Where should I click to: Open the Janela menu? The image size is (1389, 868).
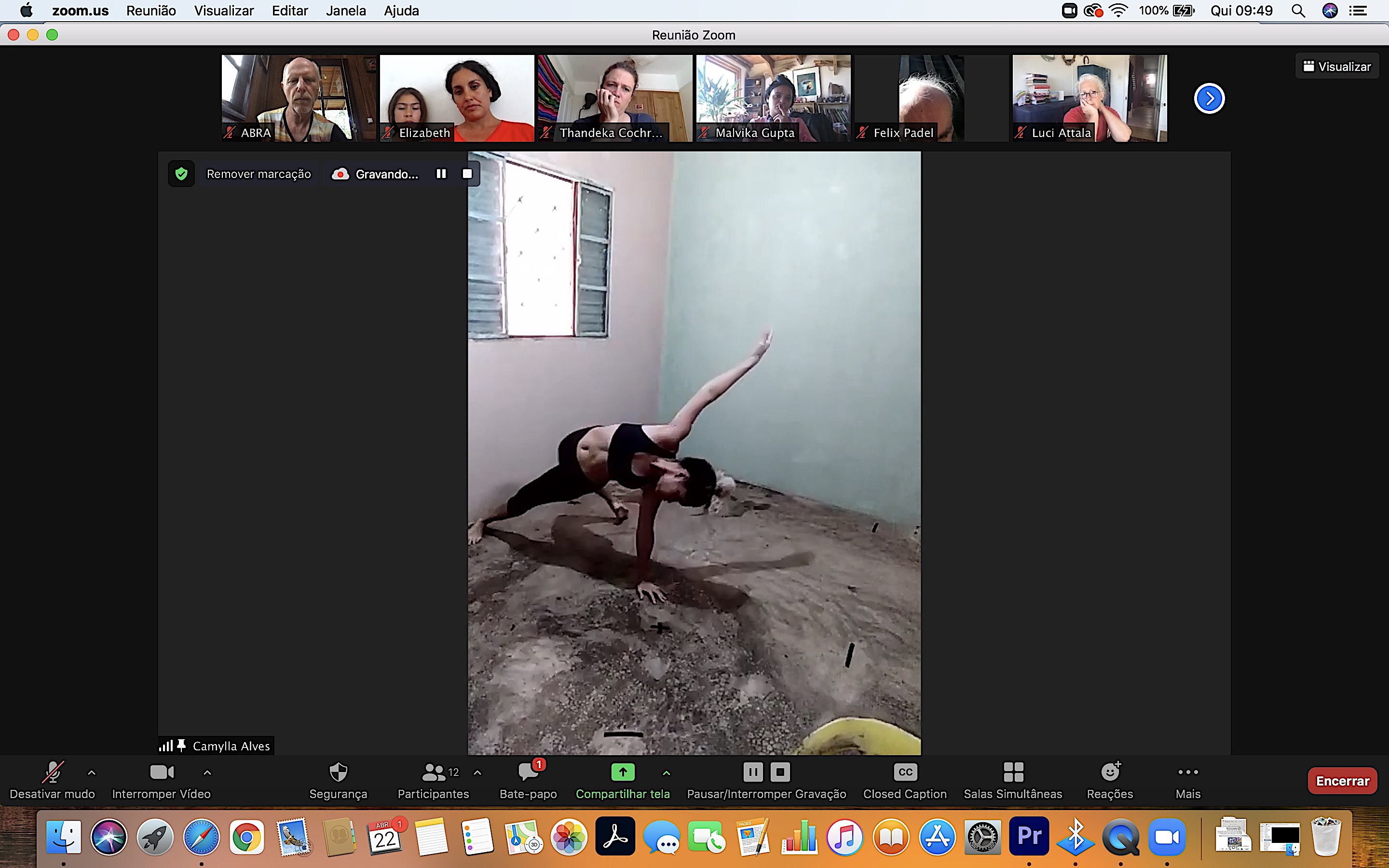click(345, 11)
